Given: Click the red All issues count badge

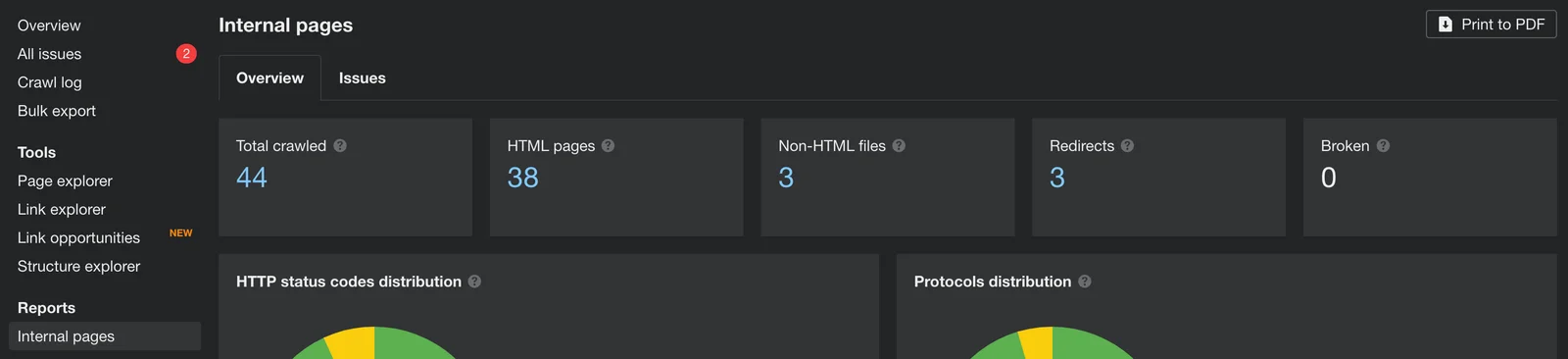Looking at the screenshot, I should pyautogui.click(x=186, y=54).
